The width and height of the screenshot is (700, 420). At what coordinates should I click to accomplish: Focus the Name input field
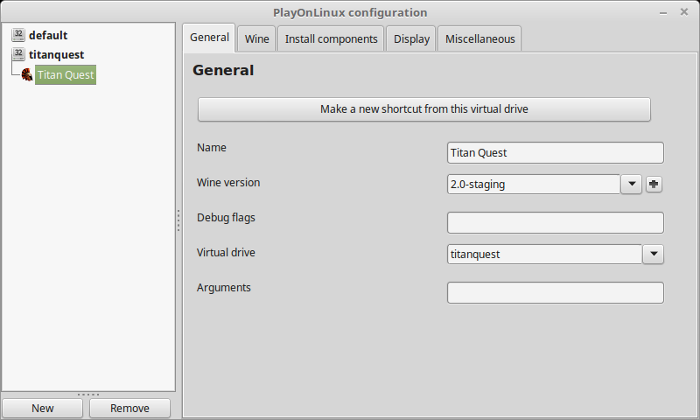[555, 153]
